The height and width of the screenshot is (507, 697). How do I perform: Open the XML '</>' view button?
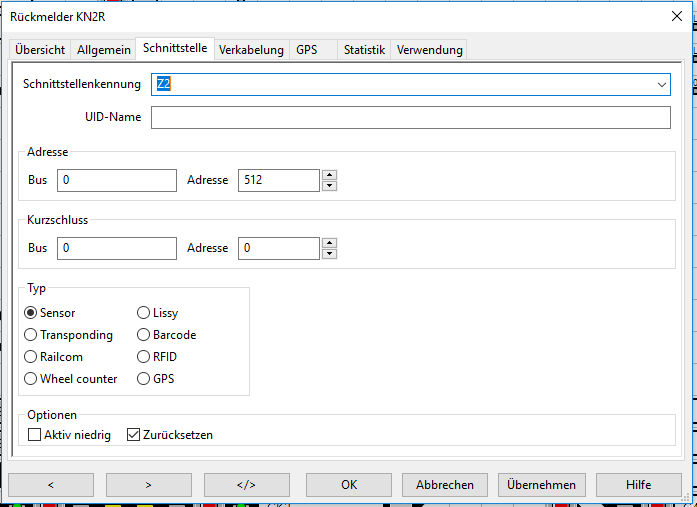coord(246,485)
